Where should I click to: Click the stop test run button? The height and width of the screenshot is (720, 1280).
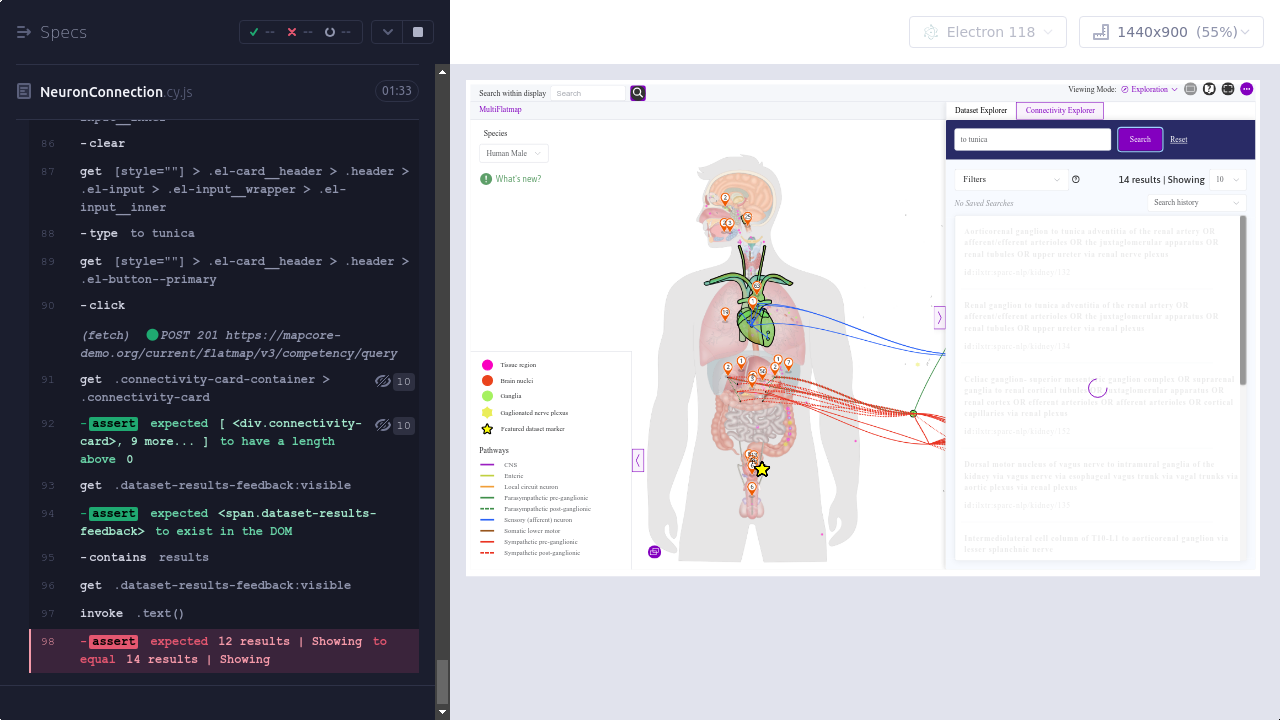(x=418, y=32)
